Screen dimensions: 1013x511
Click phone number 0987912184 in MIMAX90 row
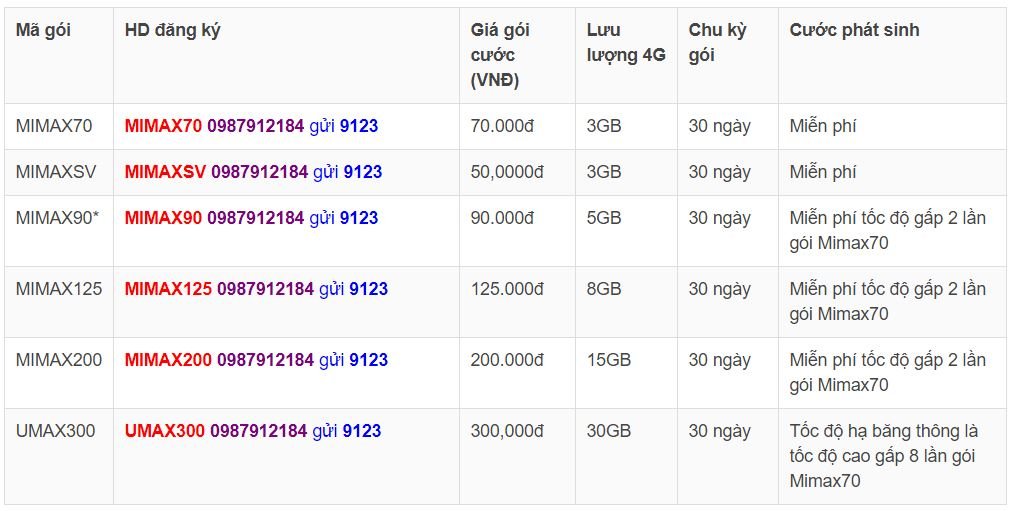[256, 218]
